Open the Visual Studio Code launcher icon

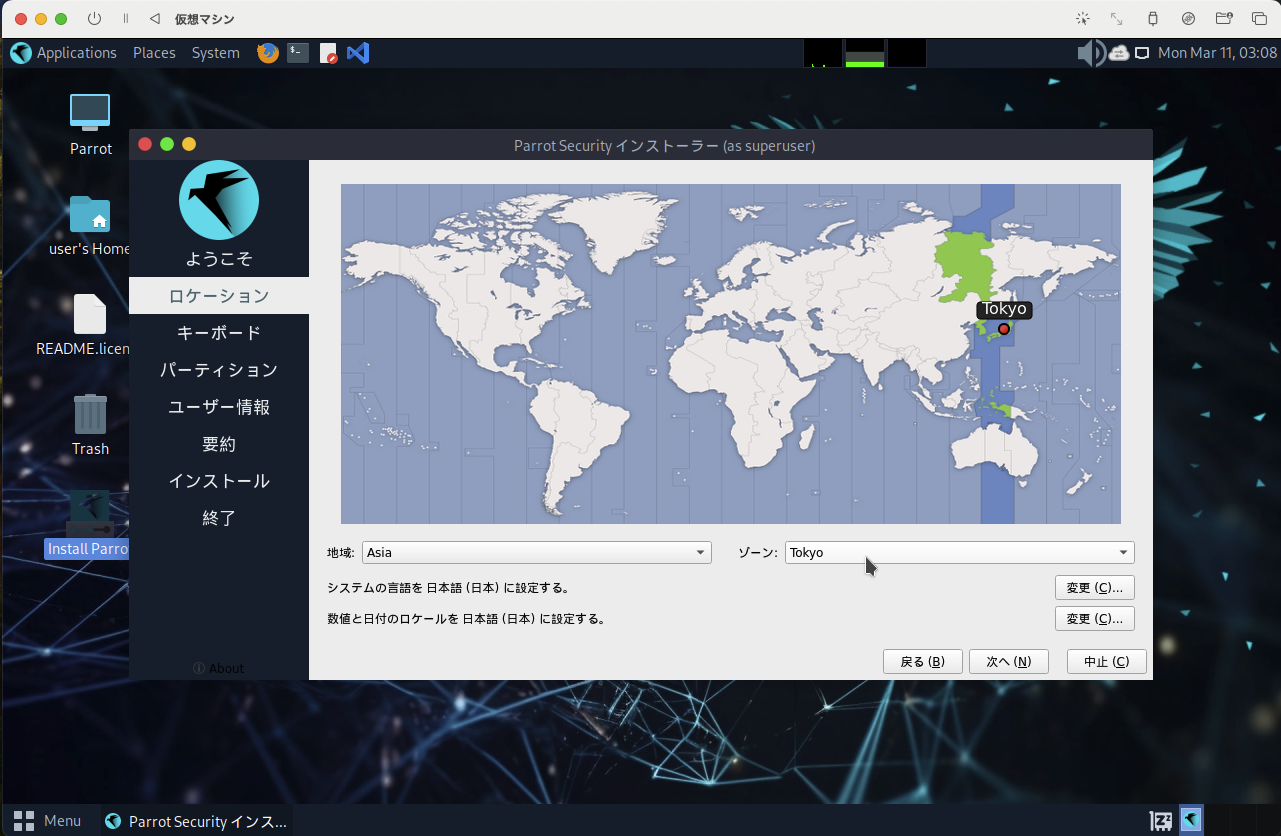[358, 53]
